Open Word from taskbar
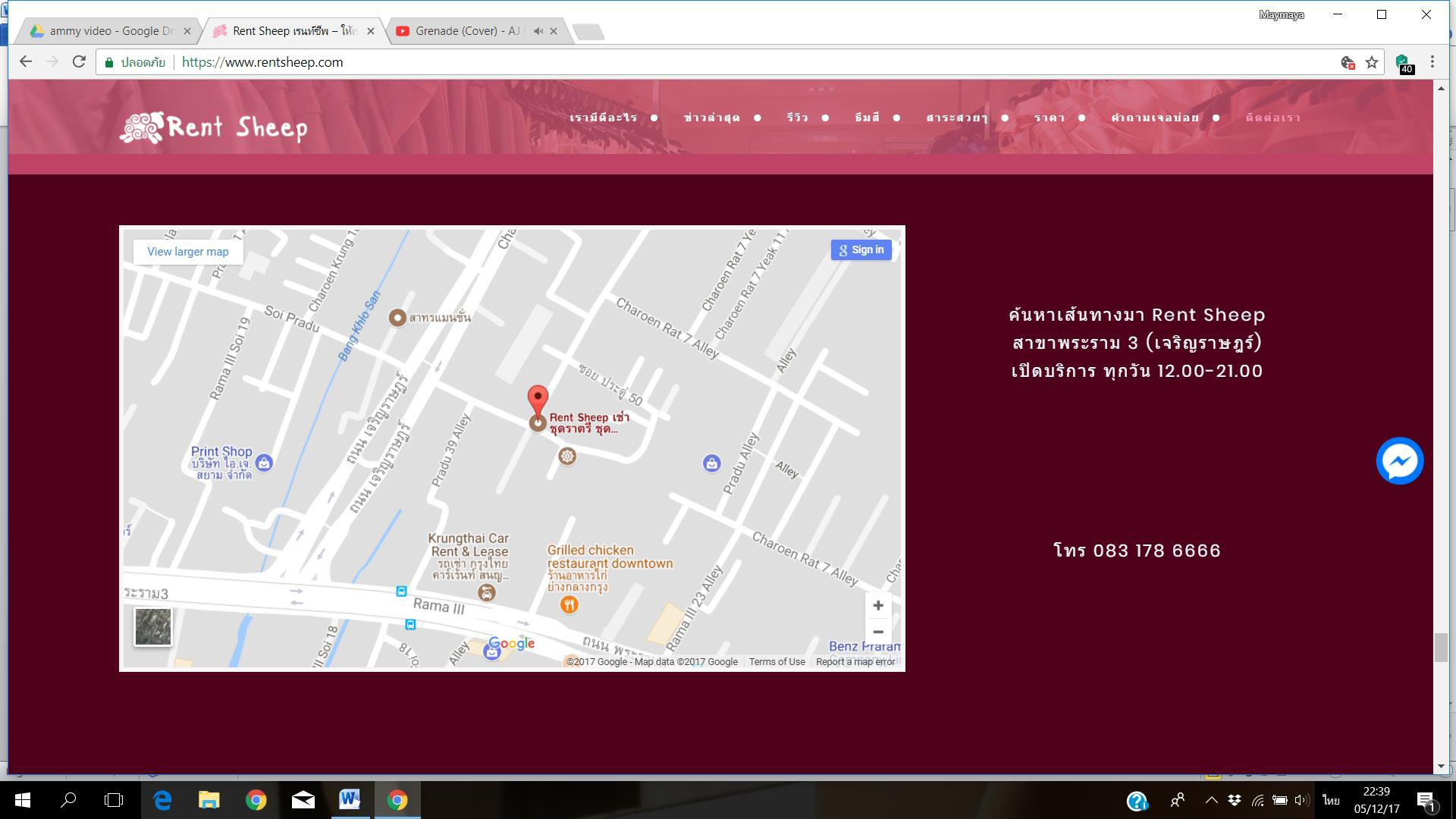1456x819 pixels. tap(350, 800)
